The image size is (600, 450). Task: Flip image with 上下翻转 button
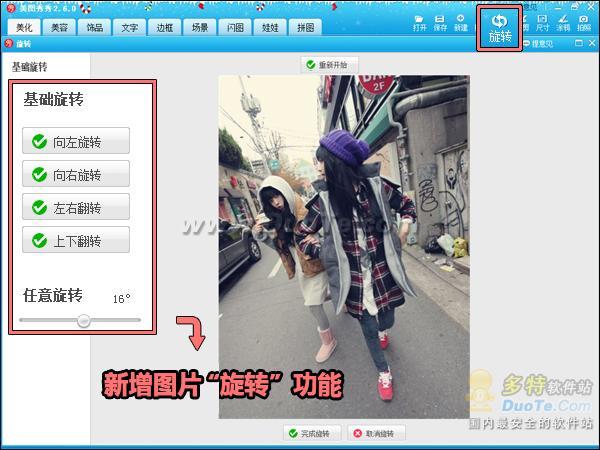click(76, 240)
